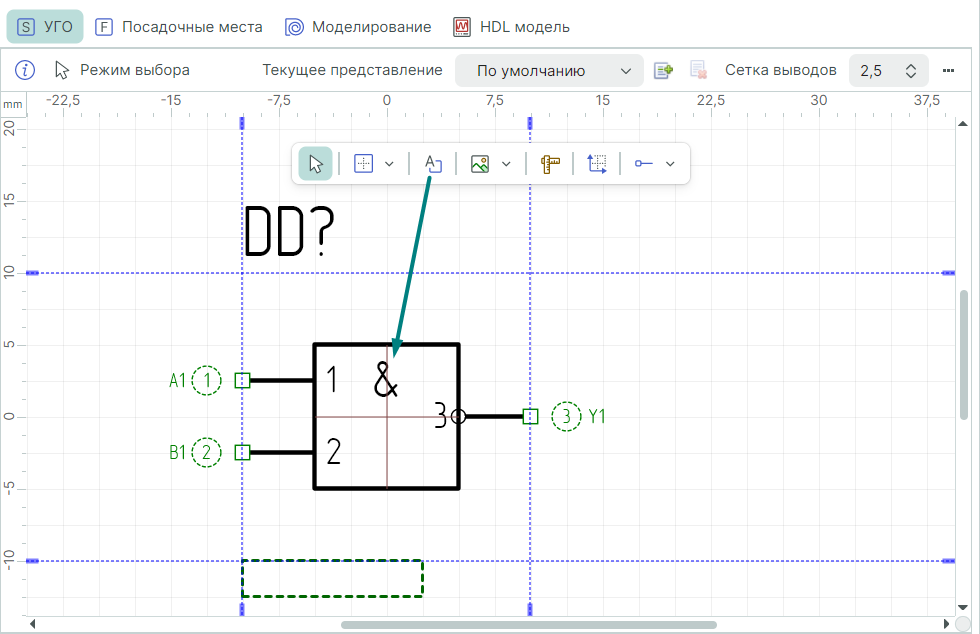Viewport: 980px width, 634px height.
Task: Switch to Посадочные места tab
Action: [x=179, y=27]
